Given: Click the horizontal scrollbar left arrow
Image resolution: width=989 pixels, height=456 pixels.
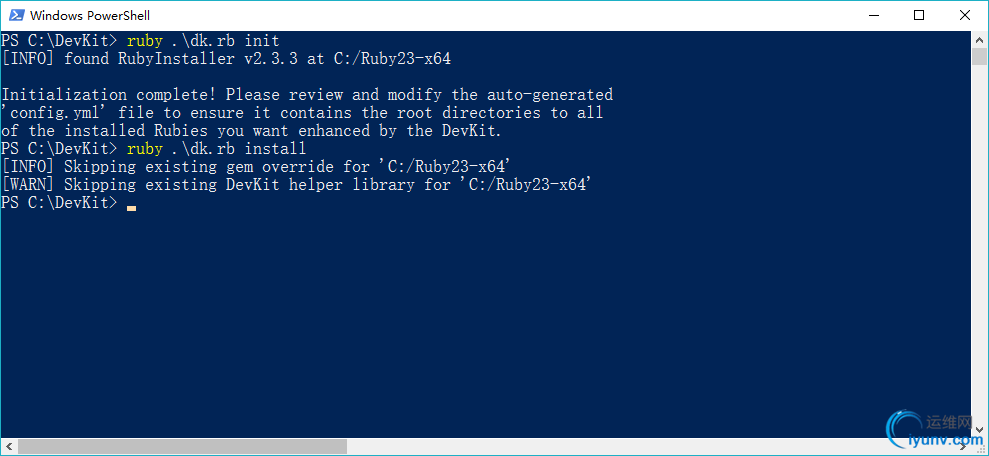Looking at the screenshot, I should click(x=8, y=445).
